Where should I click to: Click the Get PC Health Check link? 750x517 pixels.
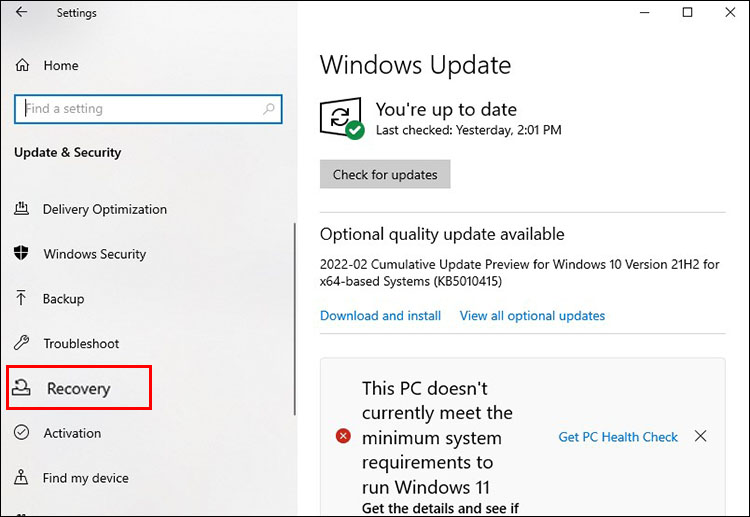618,437
